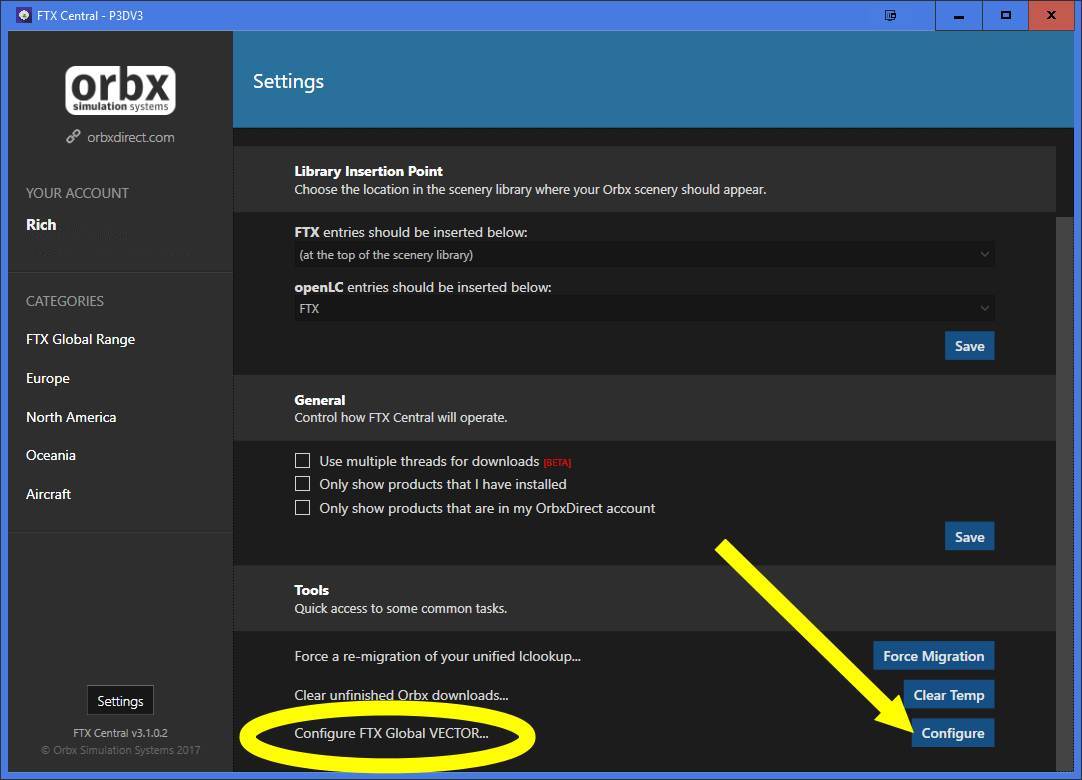Click 'FTX entries should be inserted below:' label
1082x780 pixels.
[x=411, y=233]
